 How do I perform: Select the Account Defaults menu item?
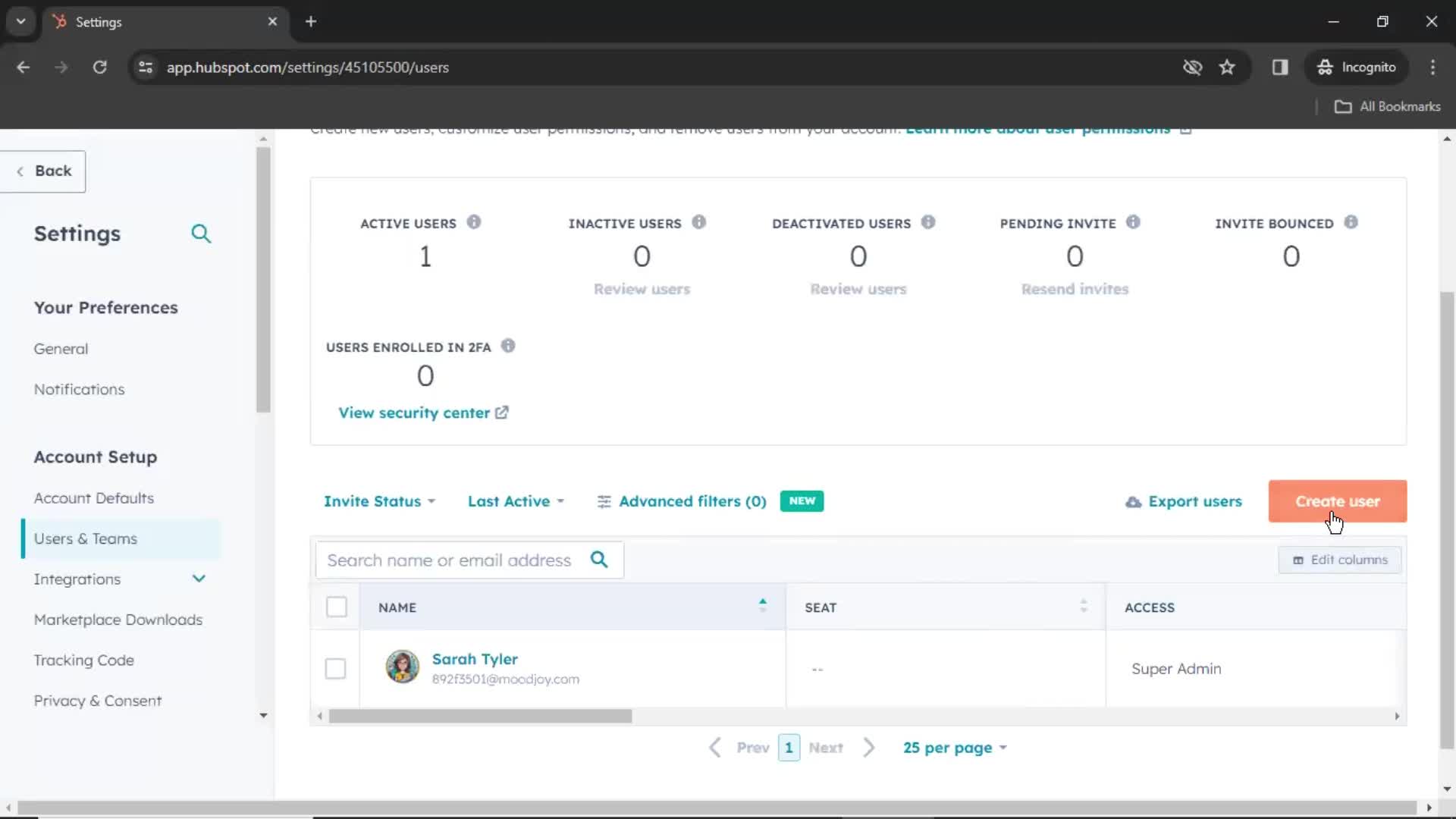click(94, 498)
